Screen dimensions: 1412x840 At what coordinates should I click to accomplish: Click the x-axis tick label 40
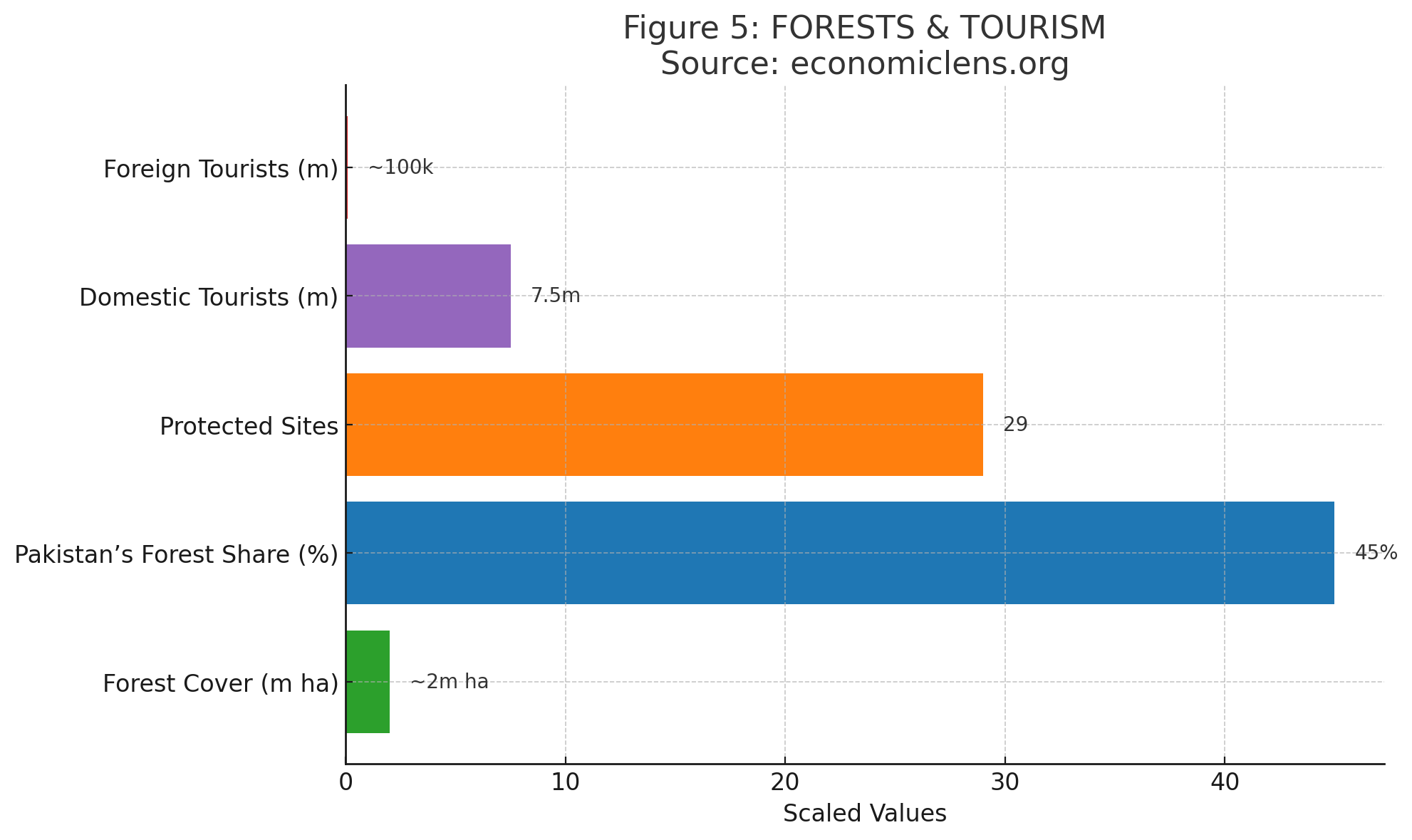[x=1224, y=782]
